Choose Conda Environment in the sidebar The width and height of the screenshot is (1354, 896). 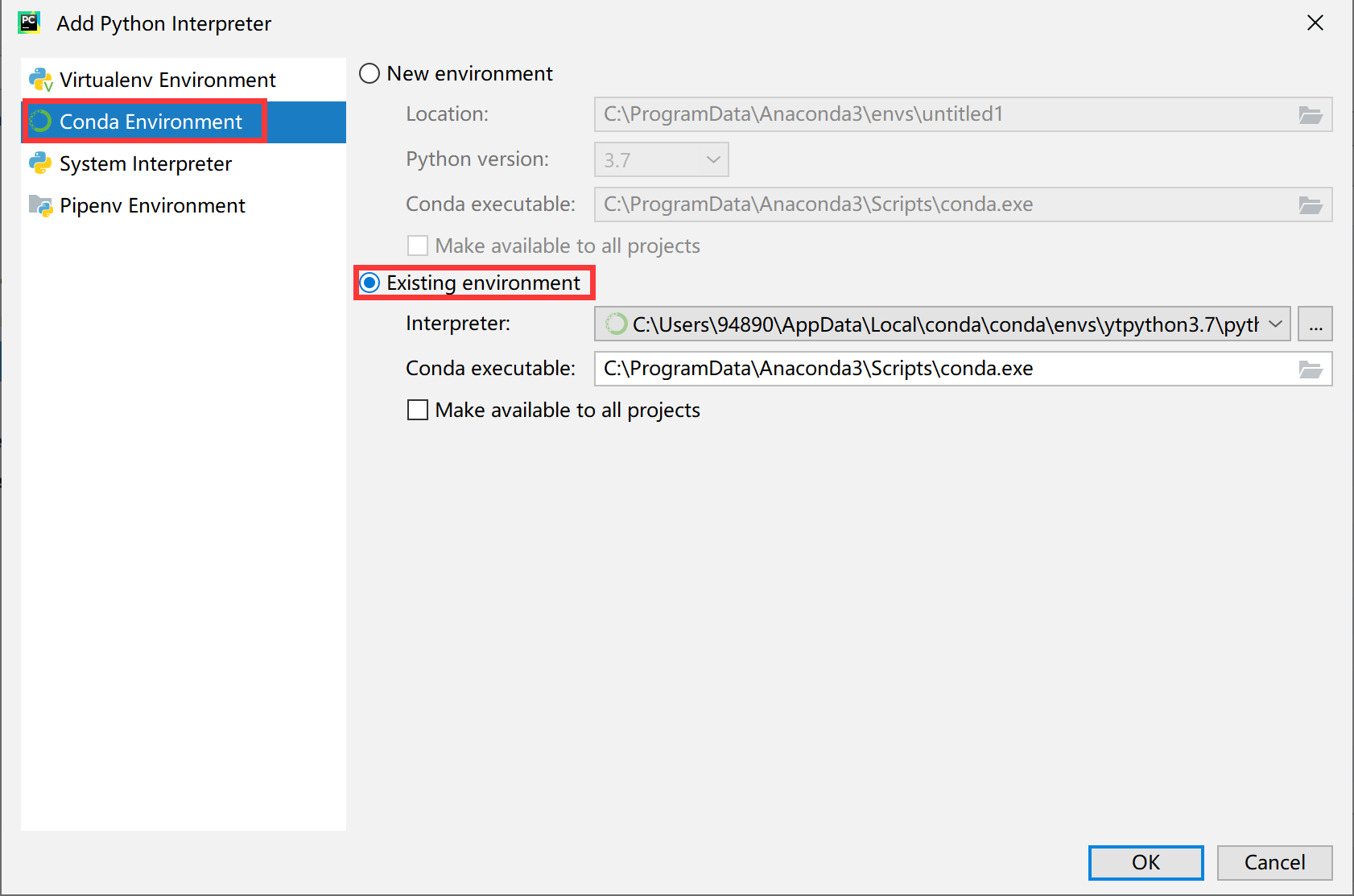(184, 122)
